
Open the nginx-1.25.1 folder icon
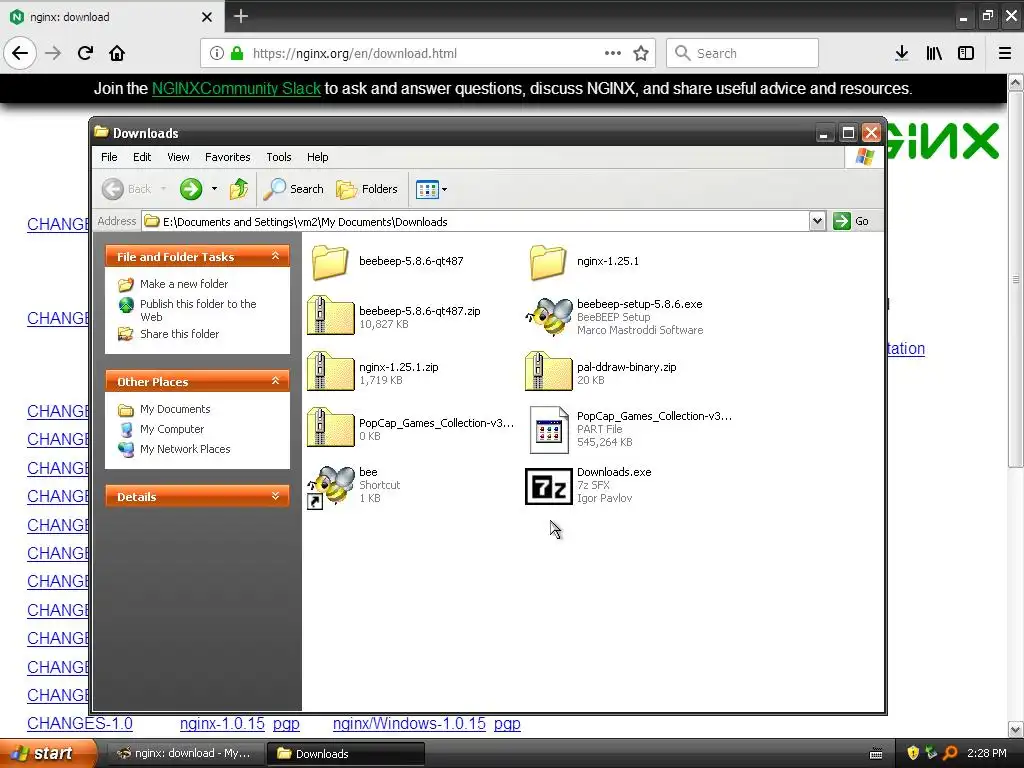(x=548, y=261)
